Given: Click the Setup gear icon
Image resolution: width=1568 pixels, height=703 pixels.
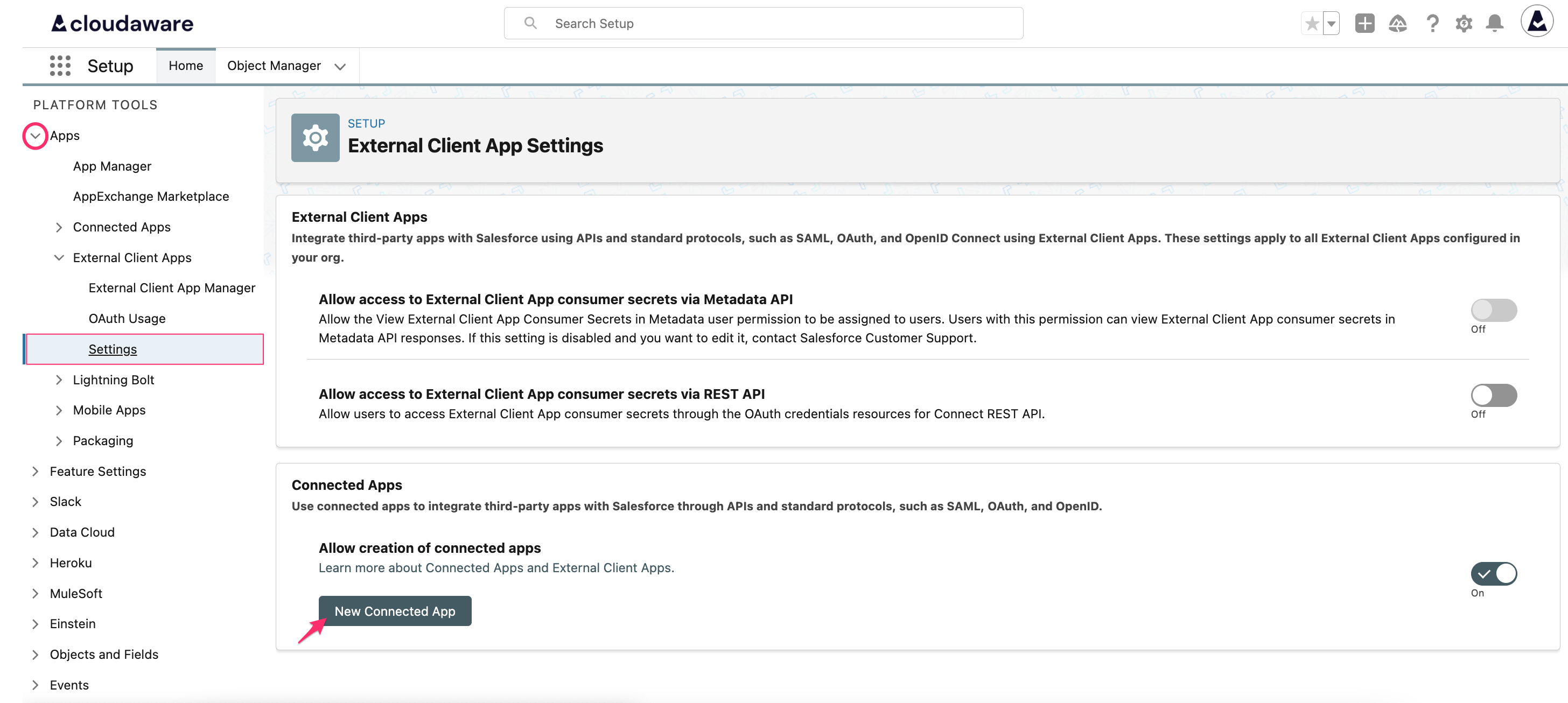Looking at the screenshot, I should 1465,23.
